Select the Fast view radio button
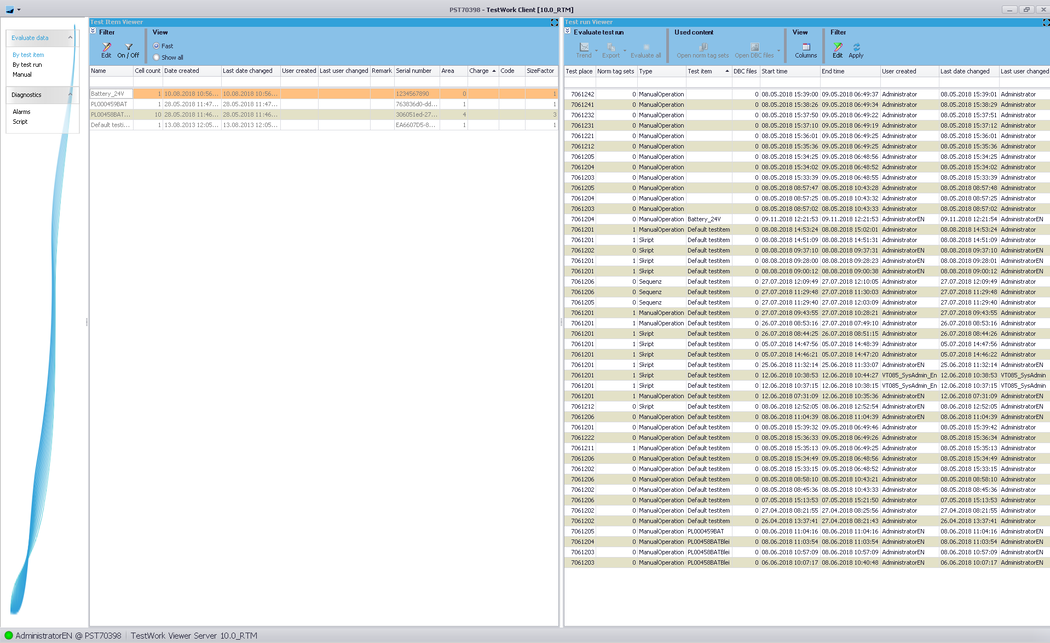Image resolution: width=1050 pixels, height=643 pixels. pyautogui.click(x=157, y=46)
